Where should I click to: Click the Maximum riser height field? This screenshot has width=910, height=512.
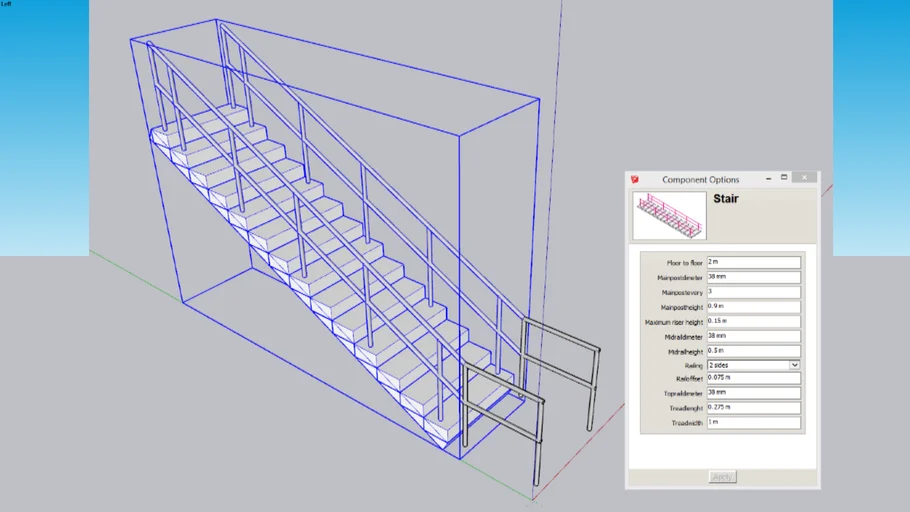pyautogui.click(x=754, y=322)
